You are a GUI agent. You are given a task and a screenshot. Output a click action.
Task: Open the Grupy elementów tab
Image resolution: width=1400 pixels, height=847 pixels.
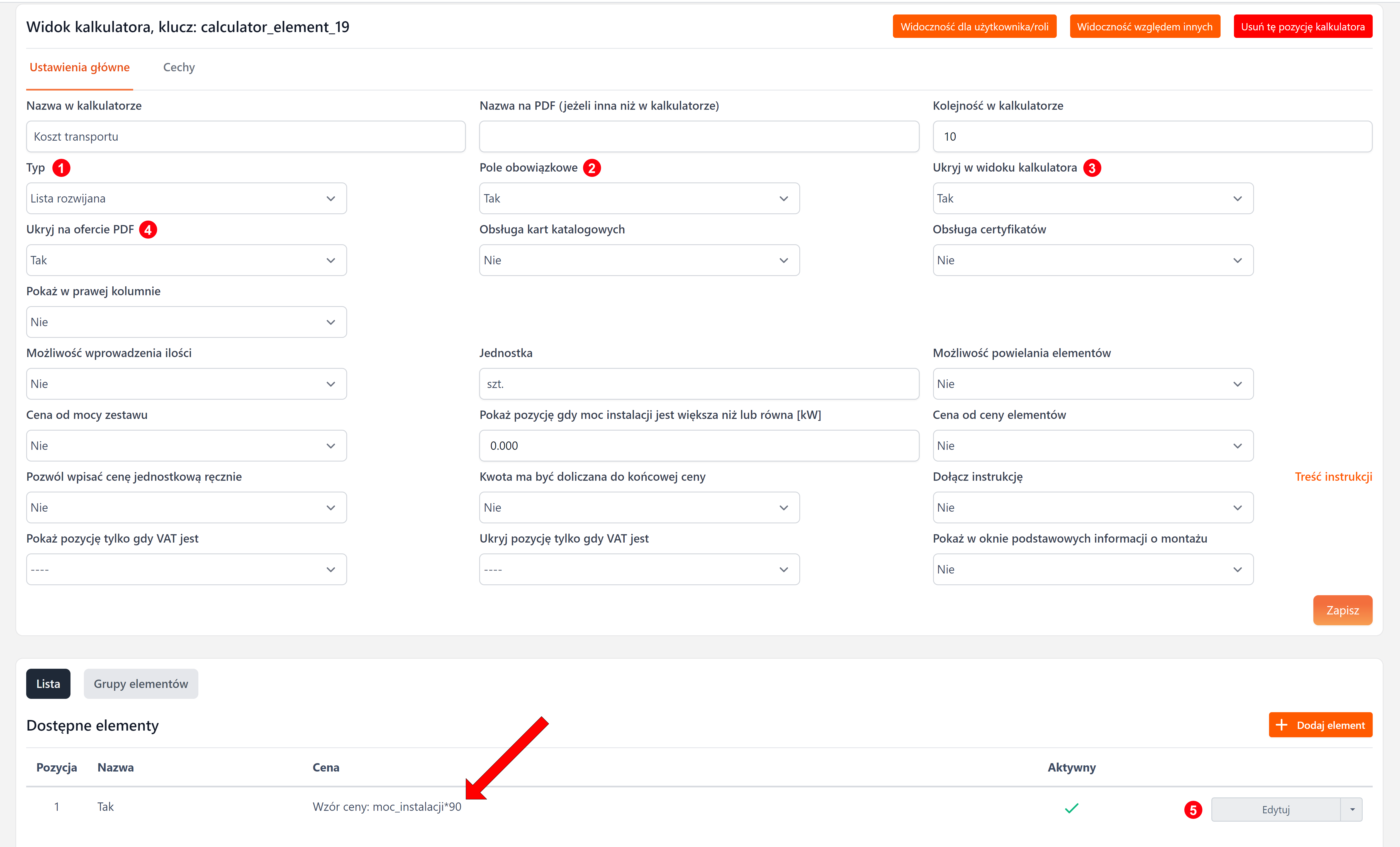[x=141, y=684]
